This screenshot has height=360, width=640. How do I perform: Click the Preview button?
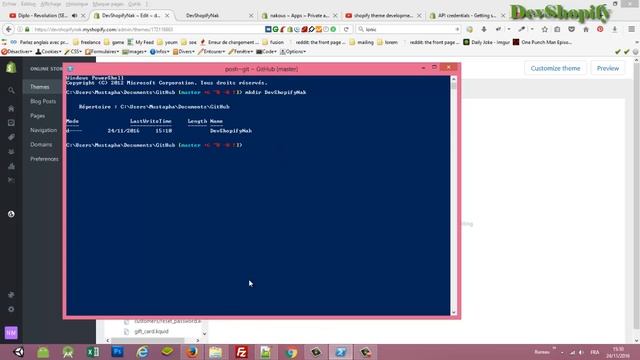[x=608, y=68]
